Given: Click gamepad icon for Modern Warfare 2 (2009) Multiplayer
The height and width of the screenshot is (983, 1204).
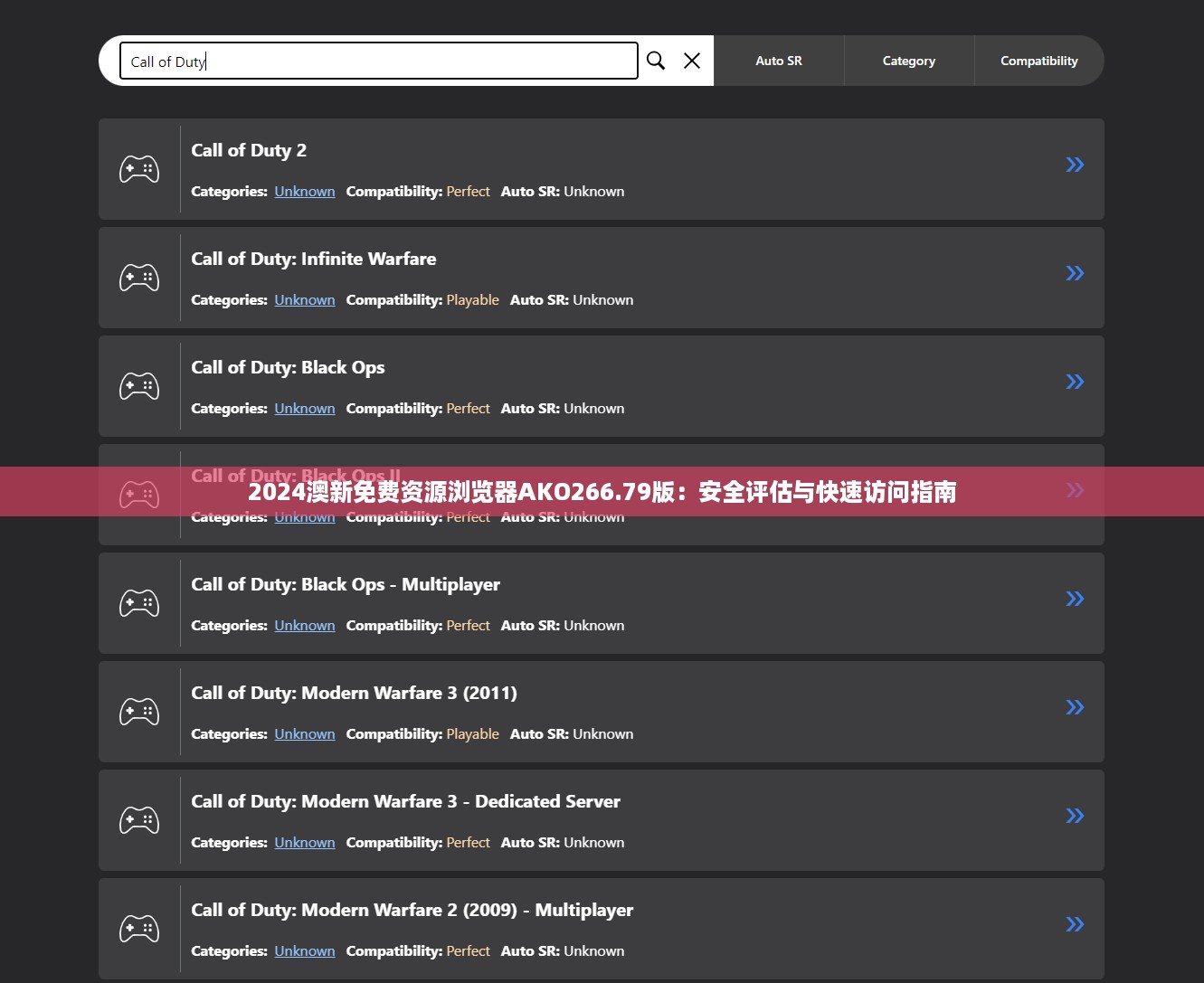Looking at the screenshot, I should tap(139, 929).
